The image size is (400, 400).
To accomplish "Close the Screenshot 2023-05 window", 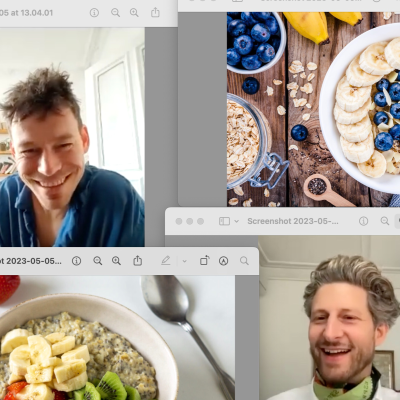I will pyautogui.click(x=179, y=221).
